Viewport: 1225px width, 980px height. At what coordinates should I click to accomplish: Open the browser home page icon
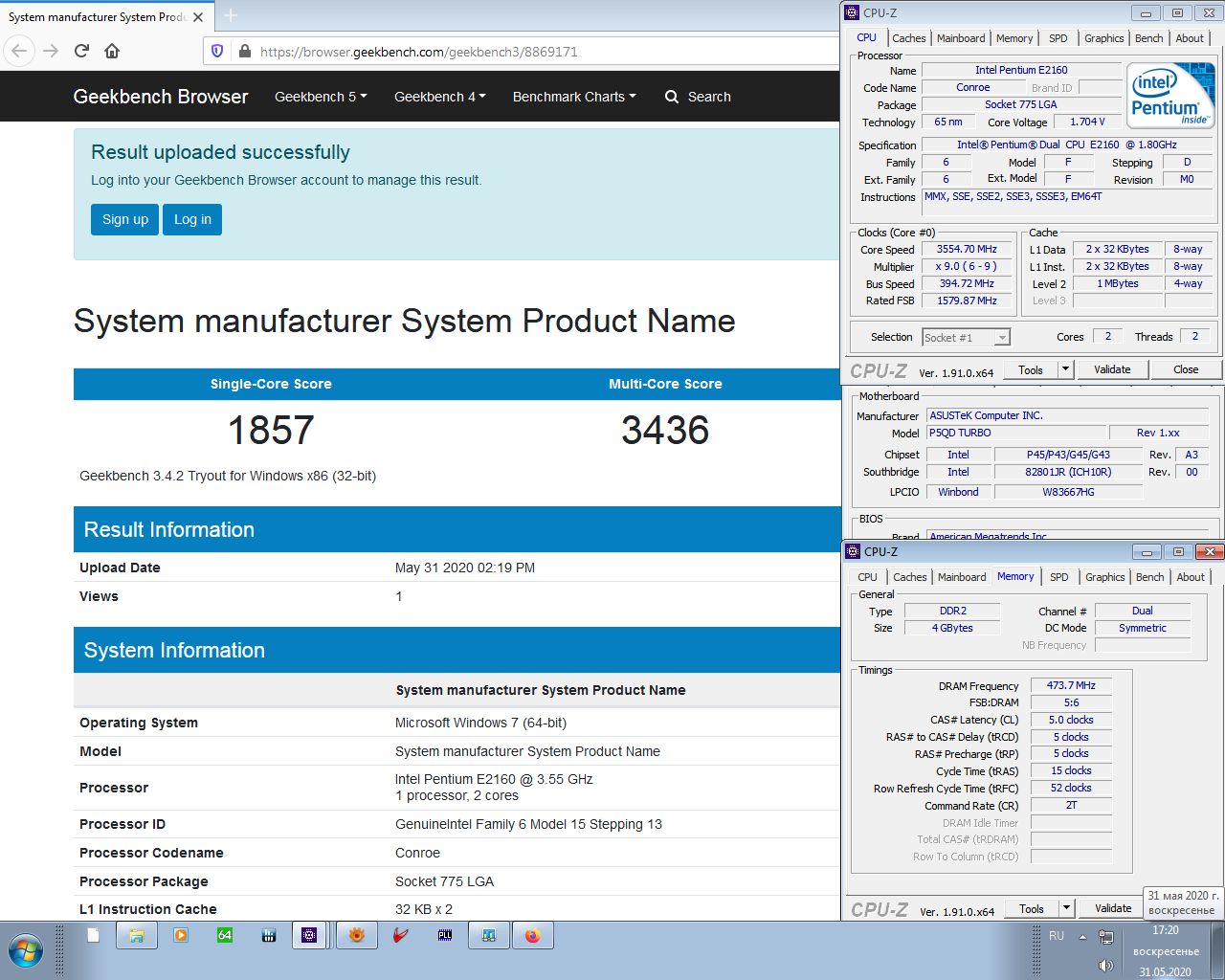[x=112, y=51]
